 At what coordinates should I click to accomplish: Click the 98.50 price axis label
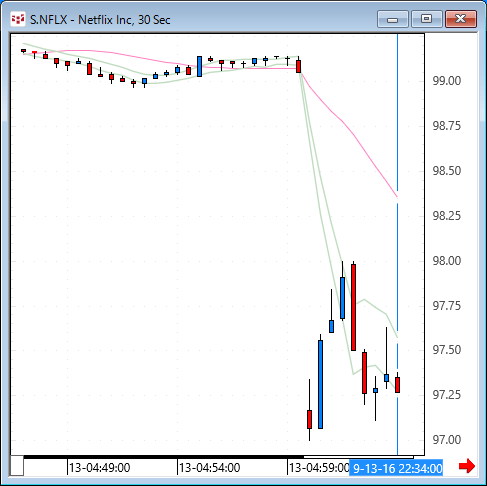pos(447,171)
